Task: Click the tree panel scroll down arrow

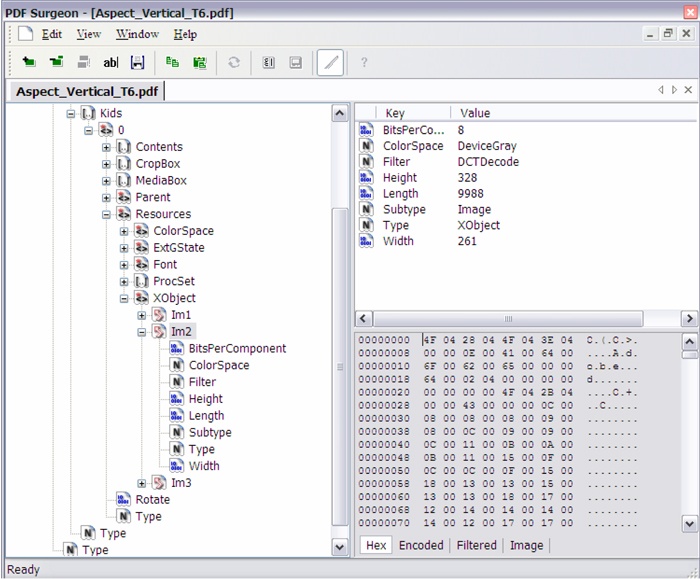Action: pyautogui.click(x=340, y=547)
